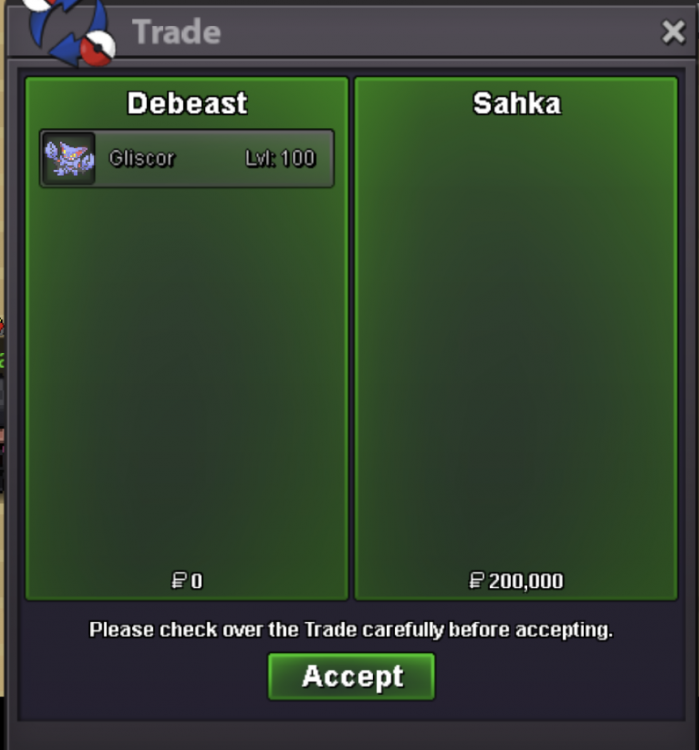Click the Debeast player name header

187,103
